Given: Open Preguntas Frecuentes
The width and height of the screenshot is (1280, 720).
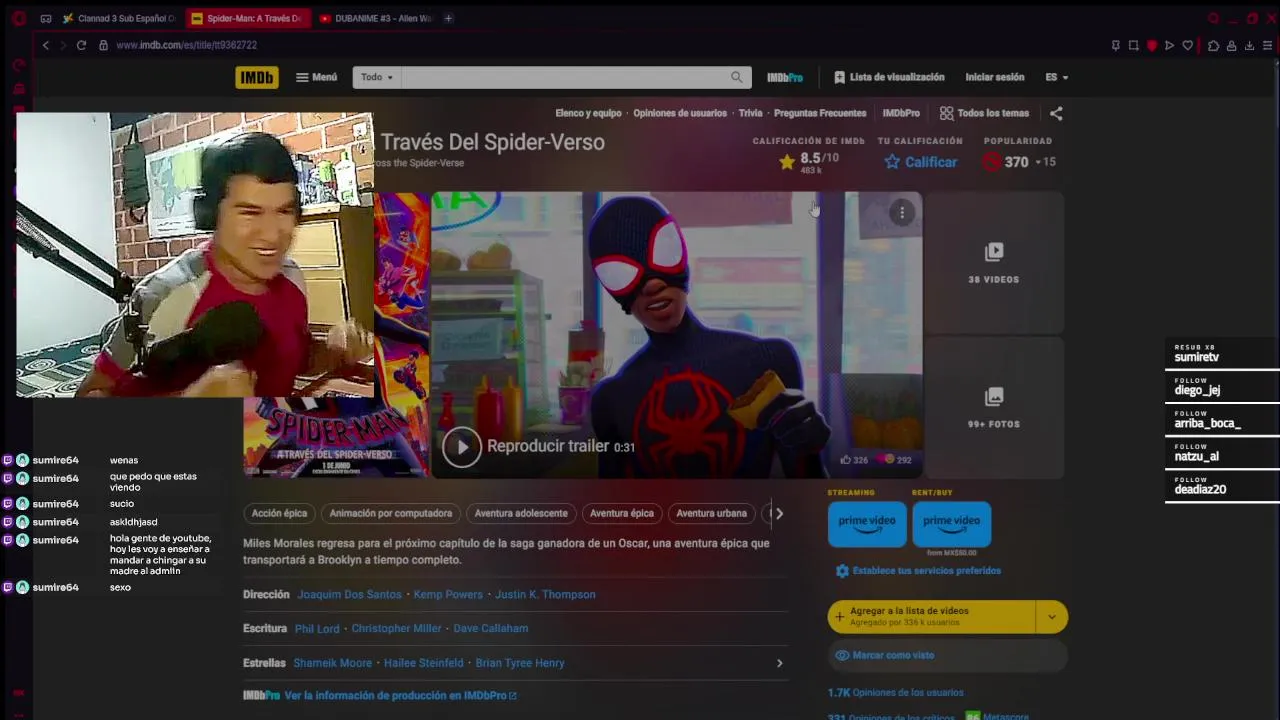Looking at the screenshot, I should pos(820,113).
